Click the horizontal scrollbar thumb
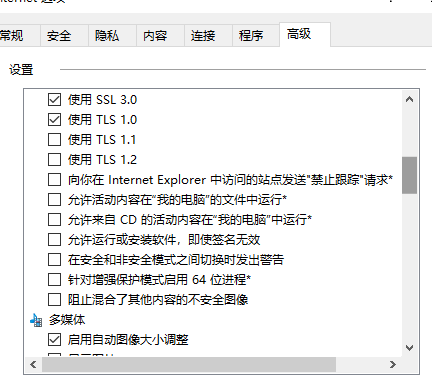Image resolution: width=432 pixels, height=377 pixels. (189, 364)
